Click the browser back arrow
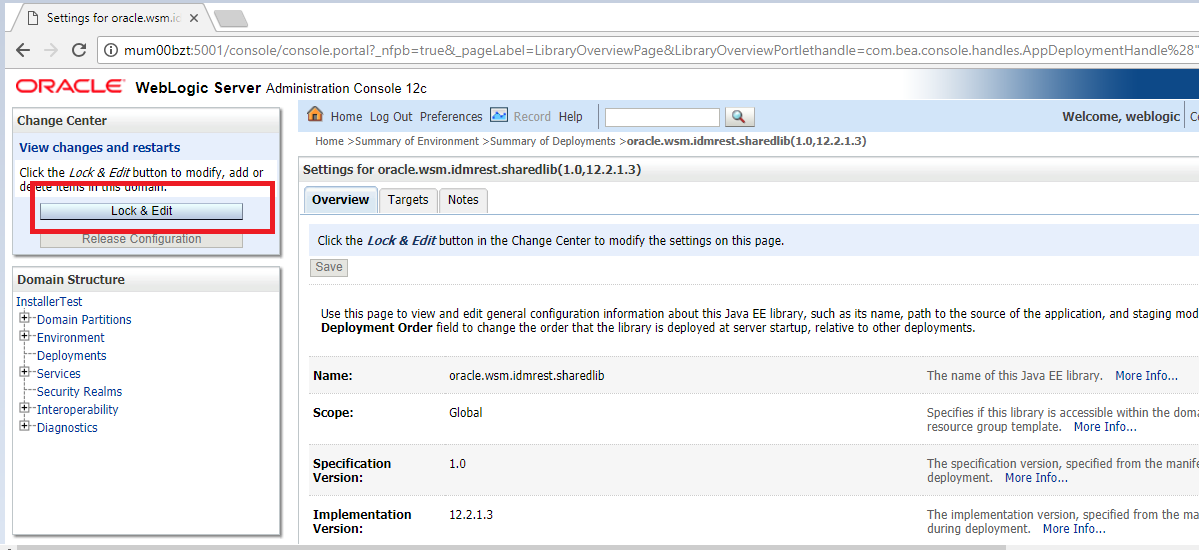1199x550 pixels. tap(22, 50)
